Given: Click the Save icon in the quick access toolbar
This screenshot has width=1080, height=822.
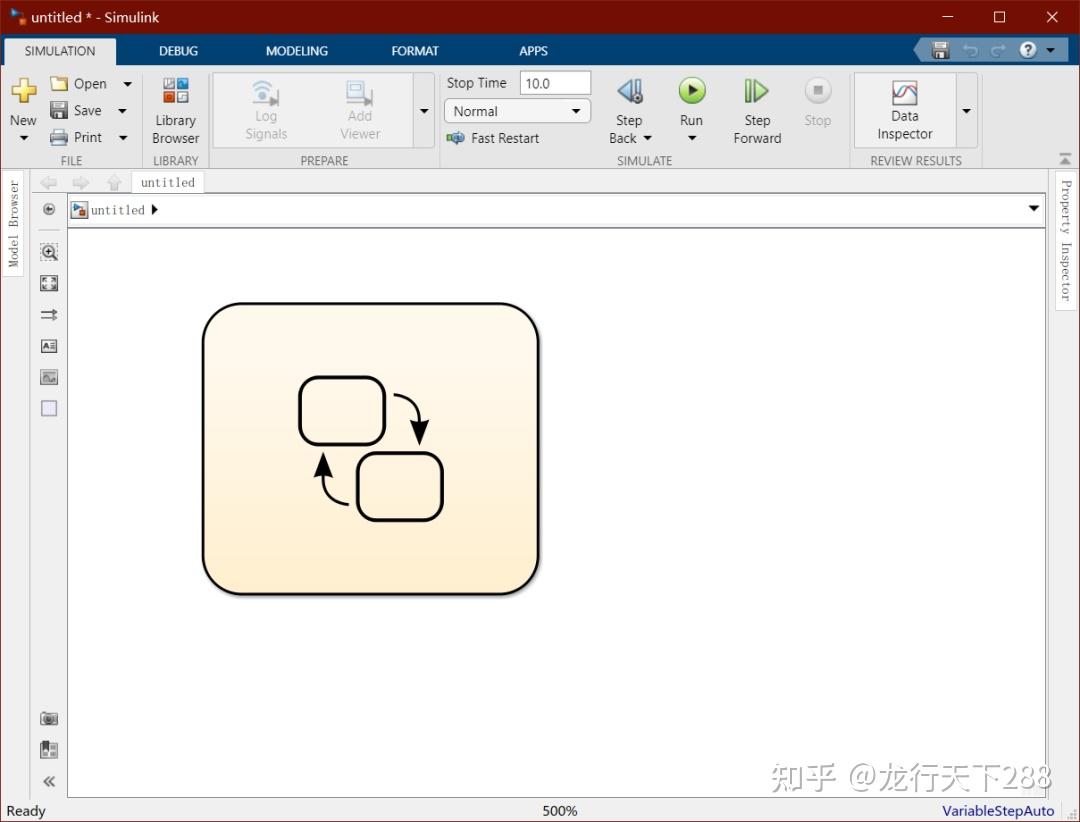Looking at the screenshot, I should pyautogui.click(x=940, y=49).
